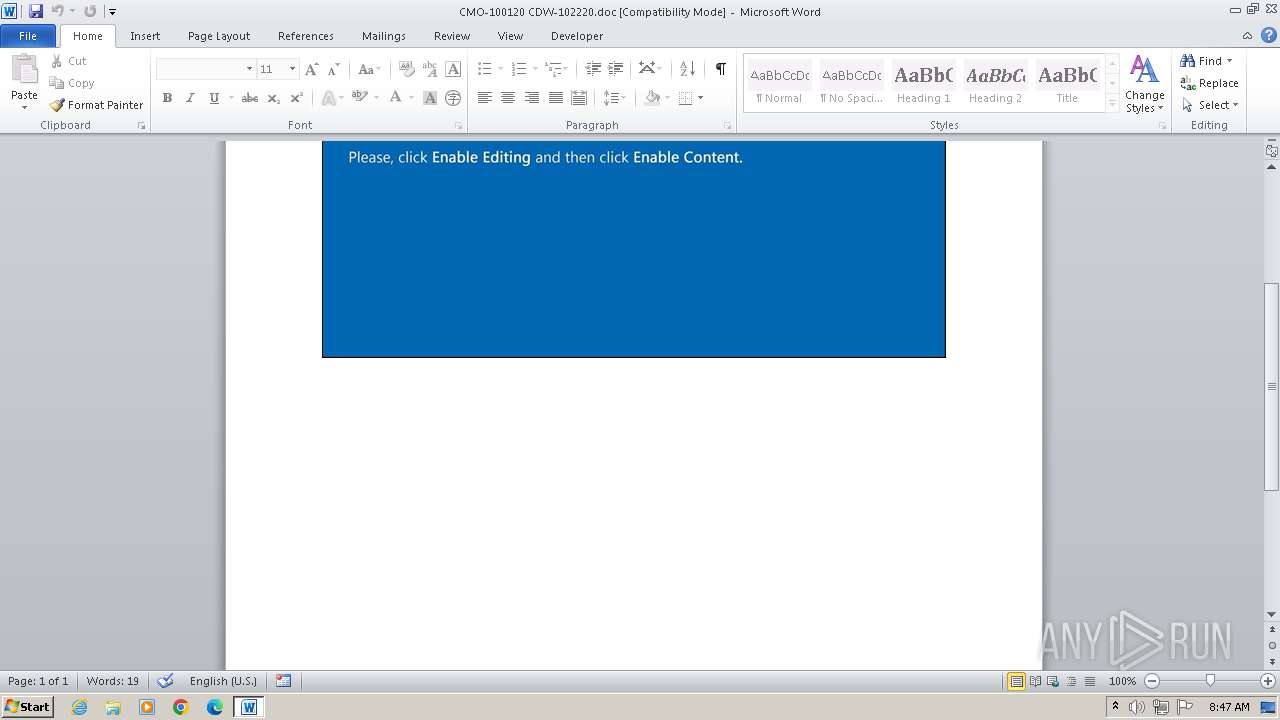Open Word Help question mark icon
This screenshot has width=1280, height=720.
(x=1269, y=35)
